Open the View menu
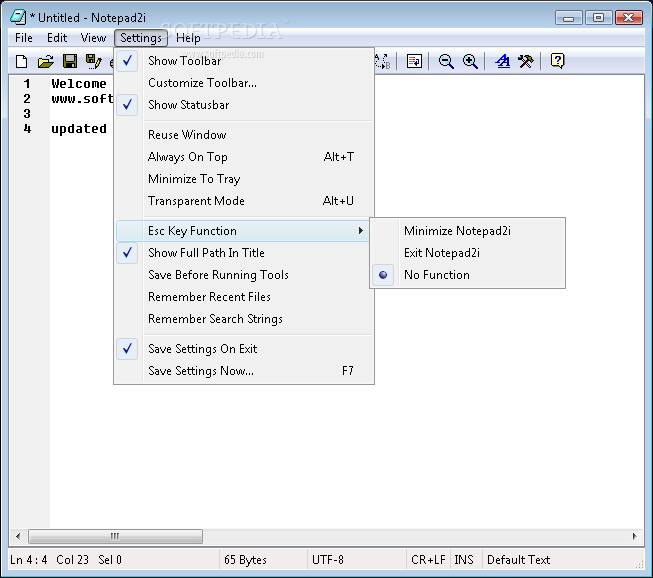 click(x=93, y=38)
